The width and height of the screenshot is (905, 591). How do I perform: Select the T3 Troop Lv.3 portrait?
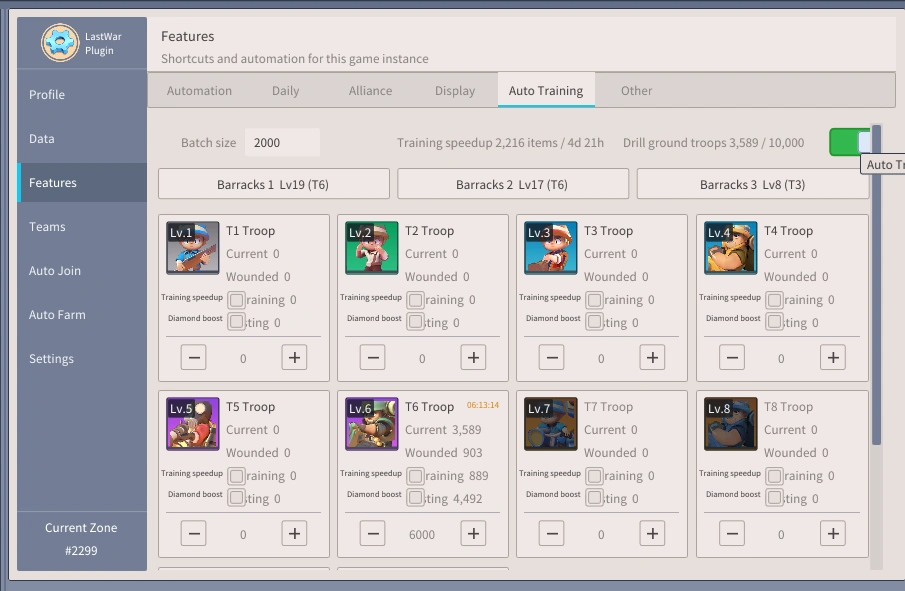[x=551, y=248]
